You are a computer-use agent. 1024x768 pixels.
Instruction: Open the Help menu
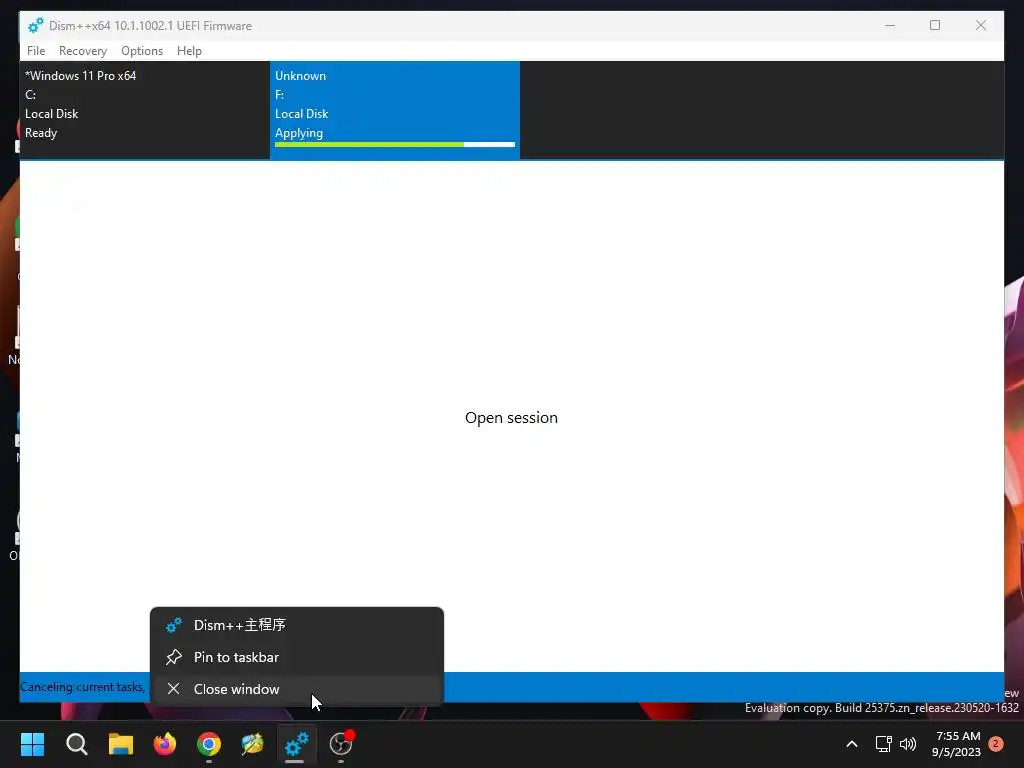(x=189, y=51)
